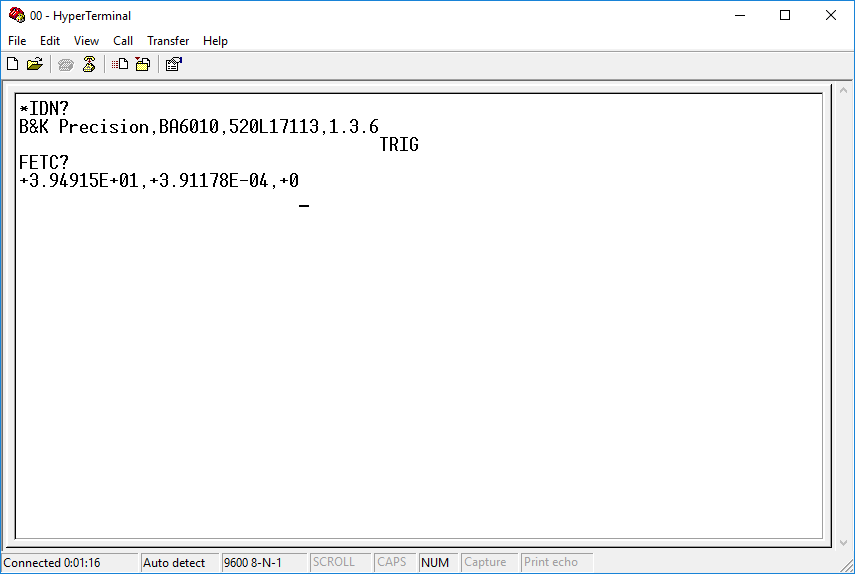Click the Connected 0:01:16 status entry
Image resolution: width=855 pixels, height=574 pixels.
tap(70, 562)
